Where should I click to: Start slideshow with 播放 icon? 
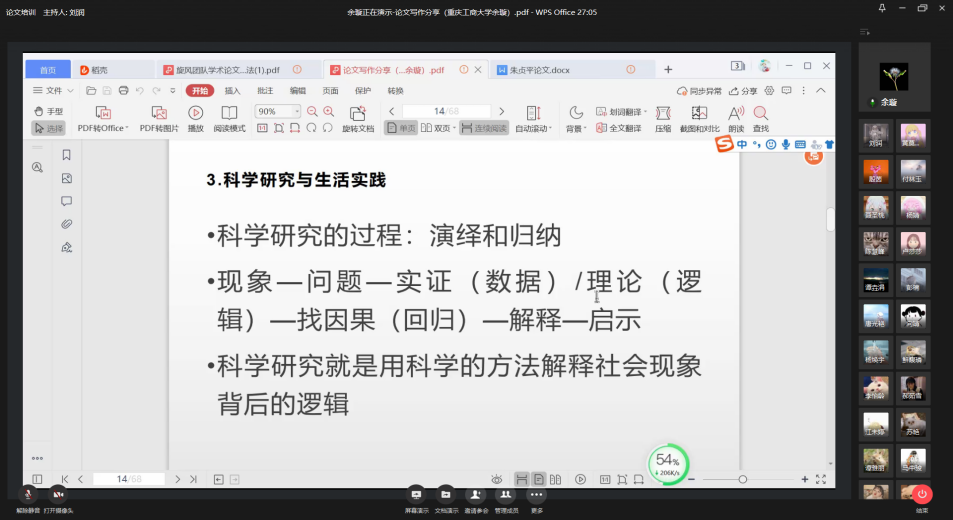pos(196,112)
